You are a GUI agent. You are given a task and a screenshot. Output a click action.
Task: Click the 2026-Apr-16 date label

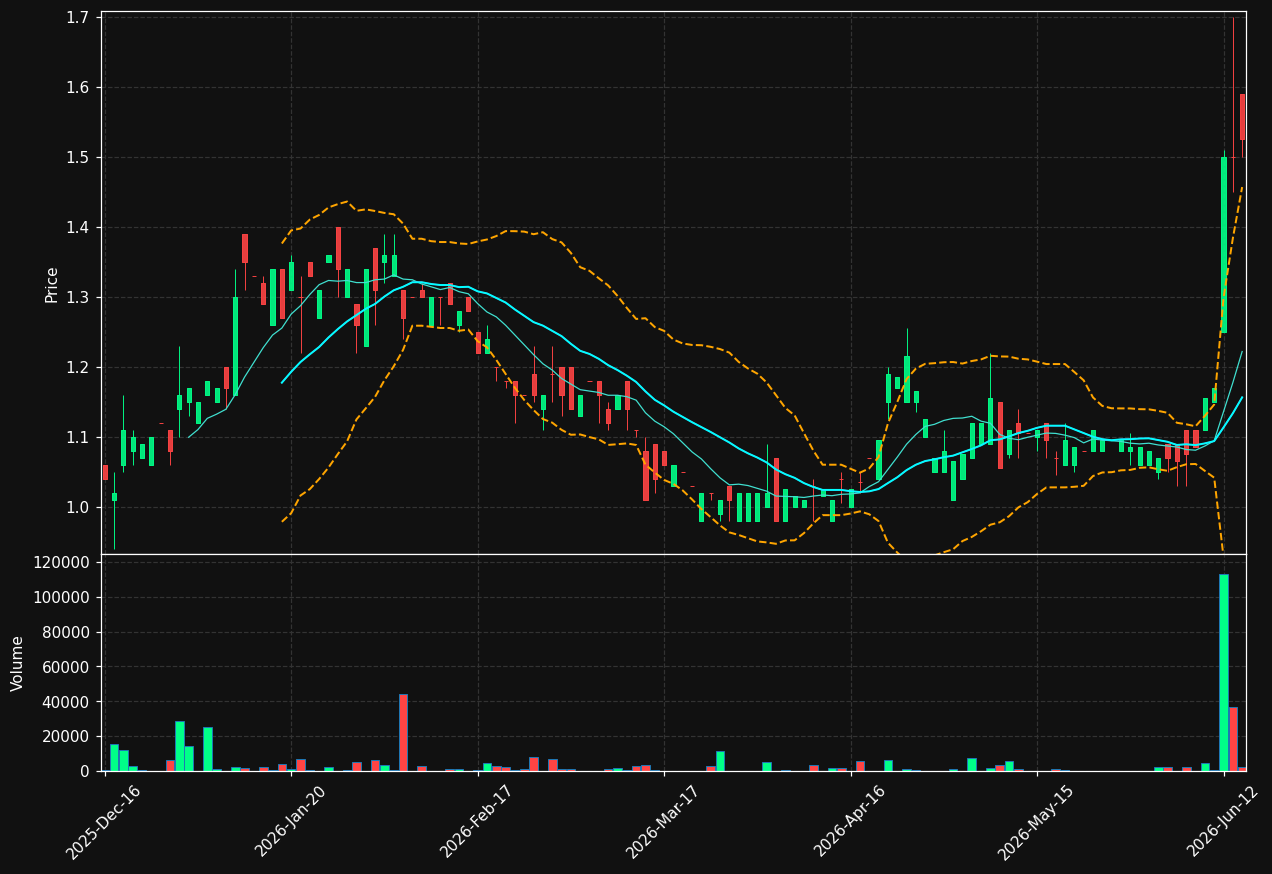click(850, 821)
